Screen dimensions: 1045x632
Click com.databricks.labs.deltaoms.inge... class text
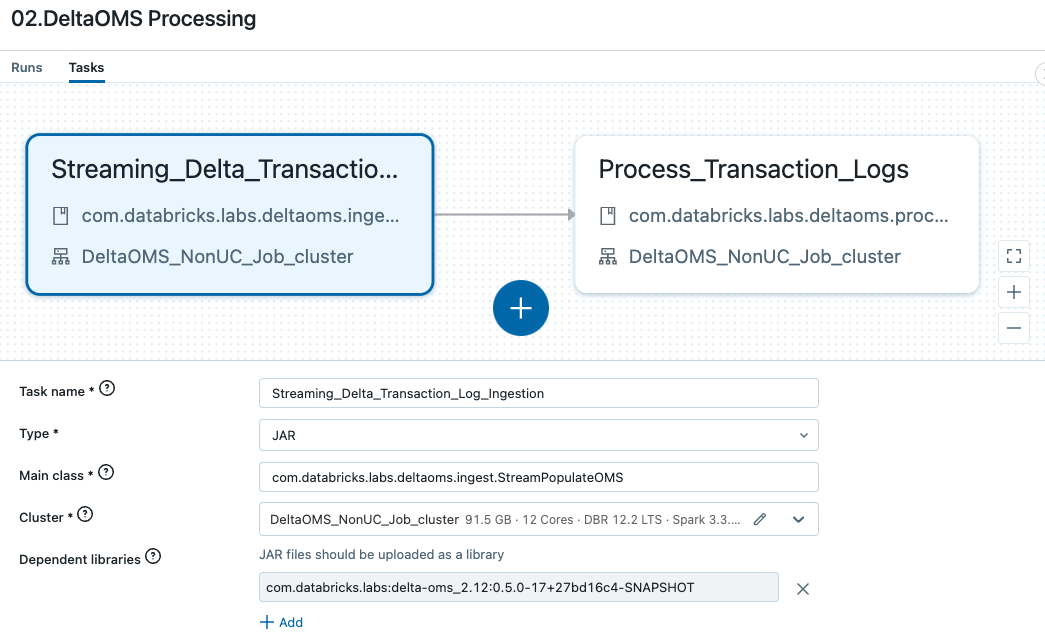241,215
